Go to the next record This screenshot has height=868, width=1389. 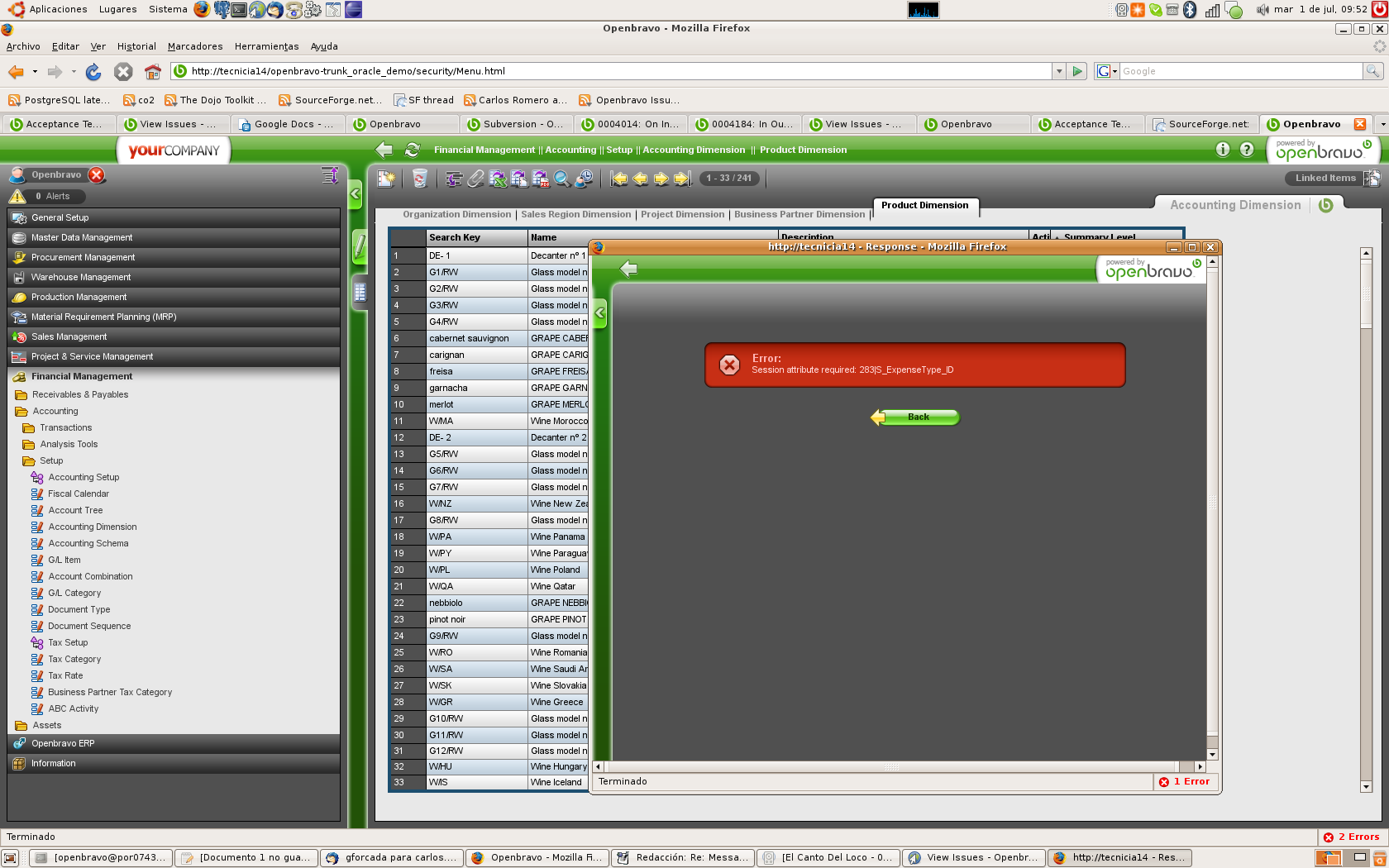(x=661, y=179)
